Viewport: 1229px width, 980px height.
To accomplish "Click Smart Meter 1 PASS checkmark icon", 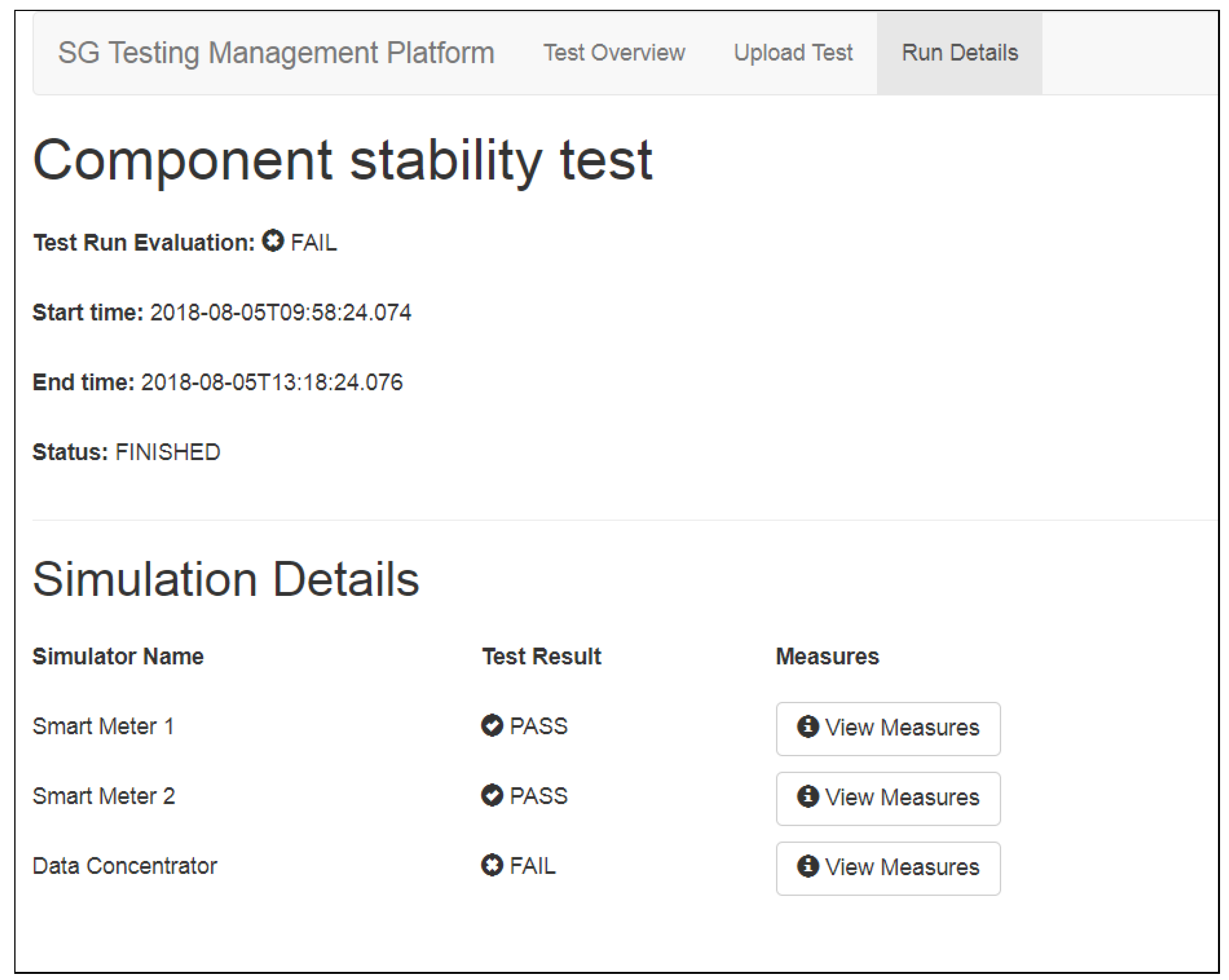I will click(492, 725).
